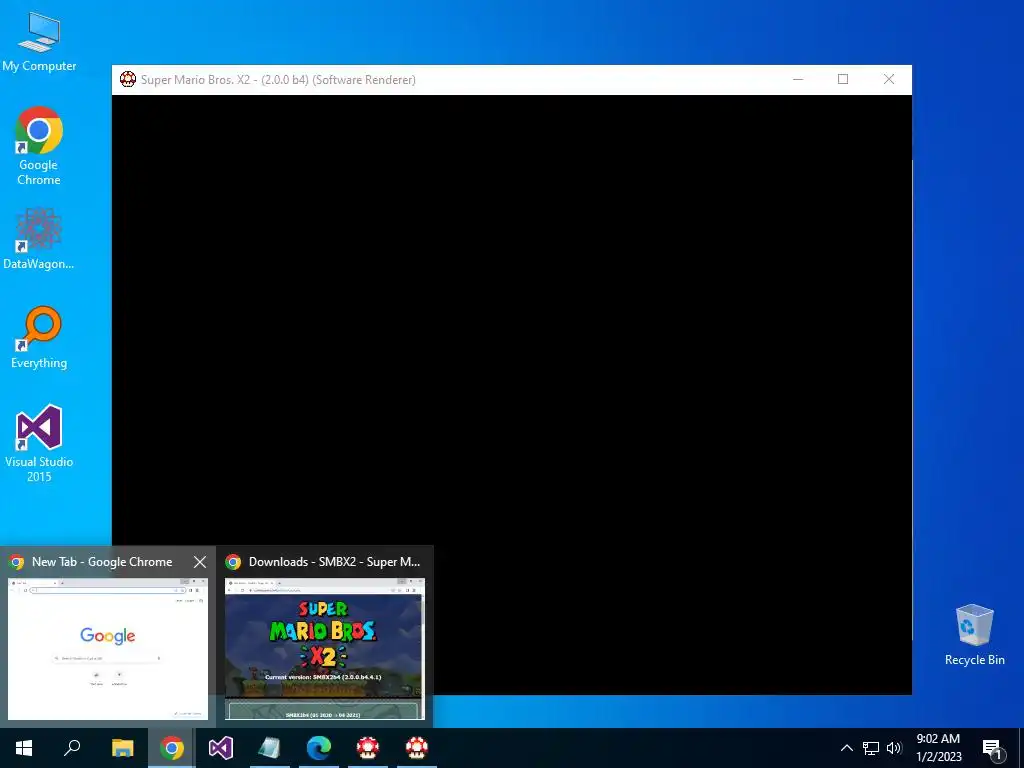Image resolution: width=1024 pixels, height=768 pixels.
Task: Open Everything search desktop shortcut
Action: 39,337
